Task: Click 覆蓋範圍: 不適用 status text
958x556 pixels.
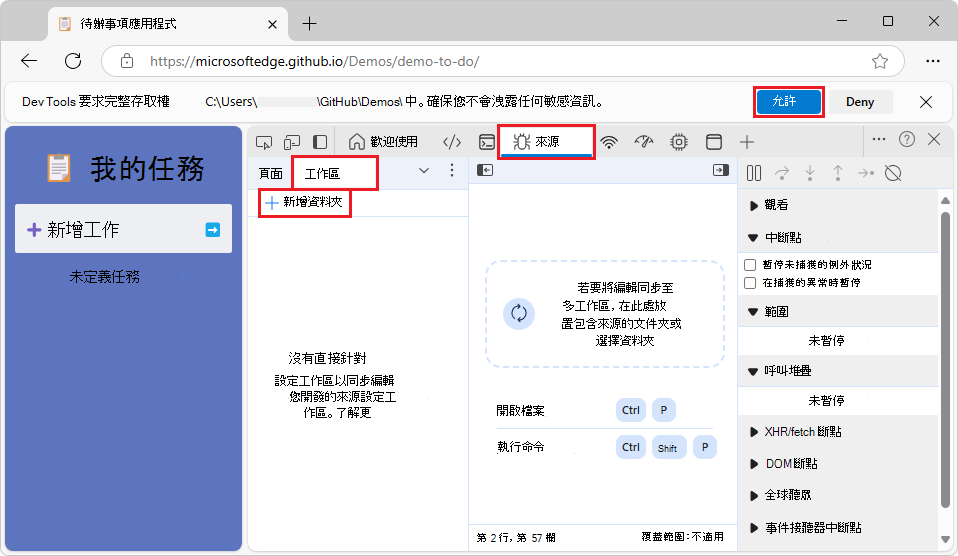Action: pyautogui.click(x=682, y=537)
